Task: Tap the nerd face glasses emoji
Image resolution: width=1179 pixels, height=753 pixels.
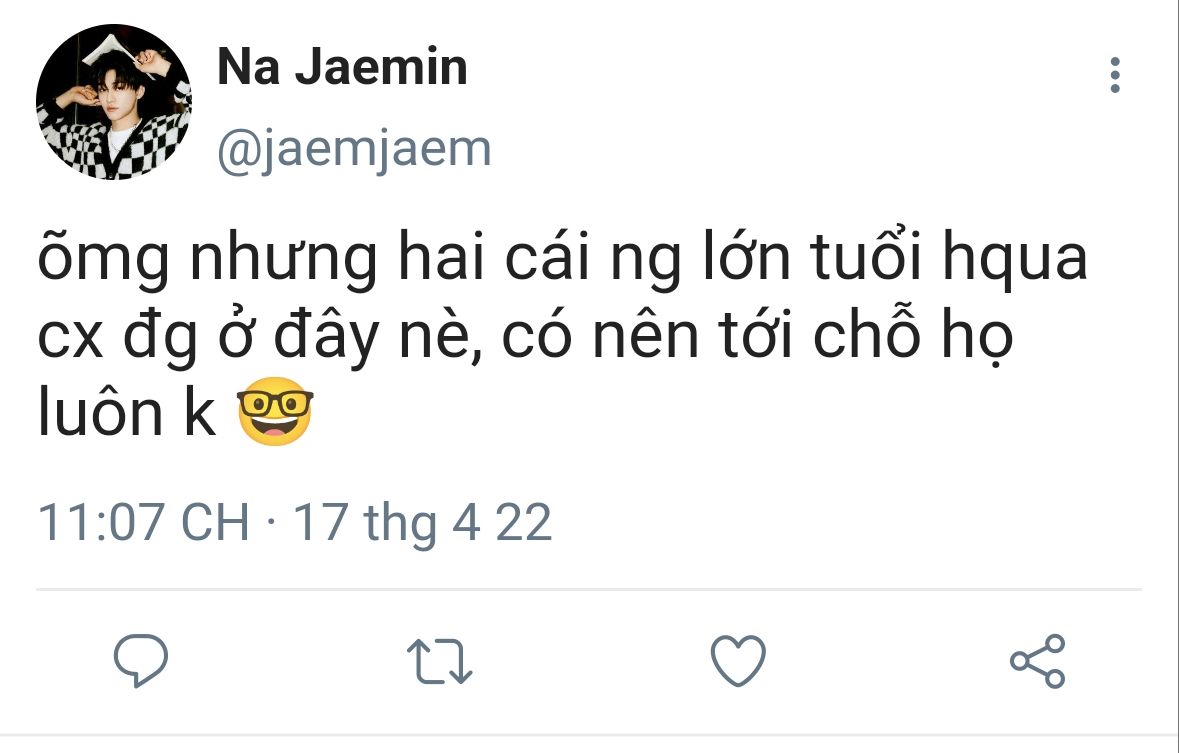Action: click(275, 411)
